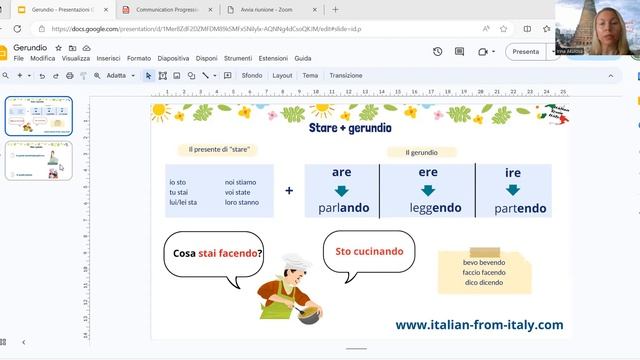Viewport: 640px width, 360px height.
Task: Click the insert image icon
Action: pos(177,76)
